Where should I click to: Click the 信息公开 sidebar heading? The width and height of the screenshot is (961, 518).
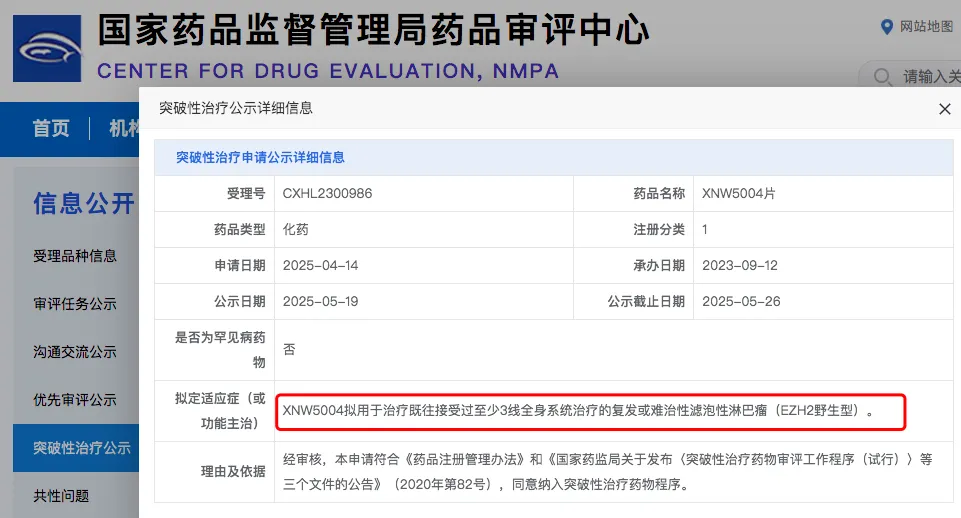pyautogui.click(x=84, y=204)
